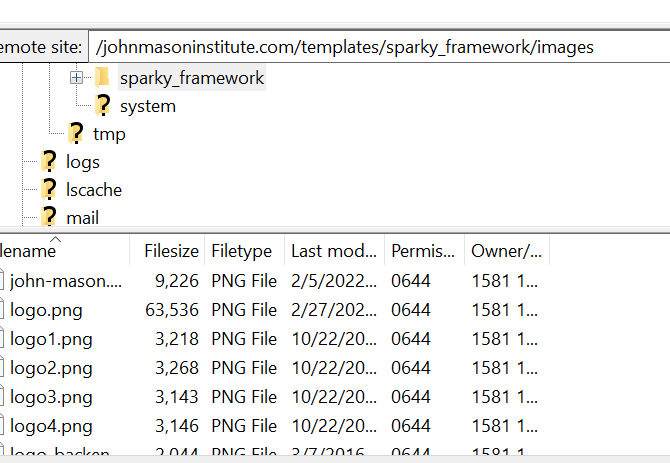670x463 pixels.
Task: Click the file icon beside logo.png
Action: [x=2, y=310]
